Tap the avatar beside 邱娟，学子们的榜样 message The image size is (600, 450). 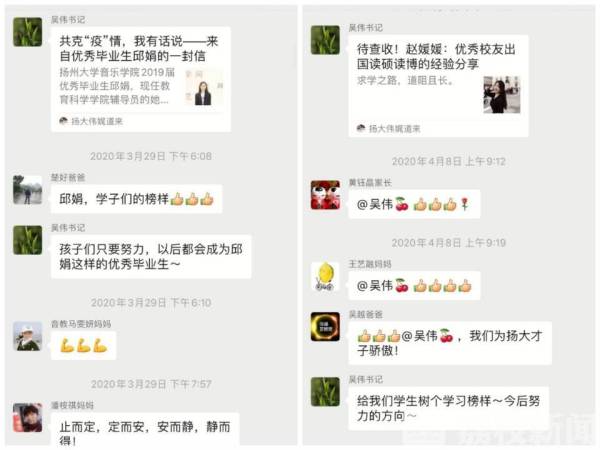(28, 190)
